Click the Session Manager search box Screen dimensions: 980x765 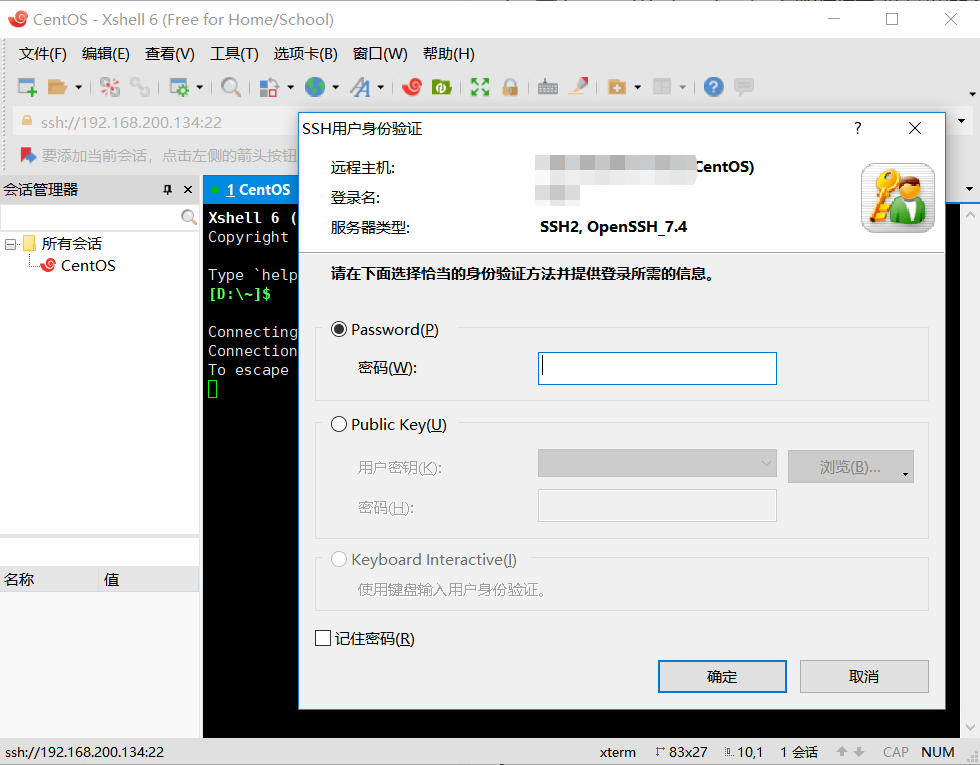click(x=91, y=218)
